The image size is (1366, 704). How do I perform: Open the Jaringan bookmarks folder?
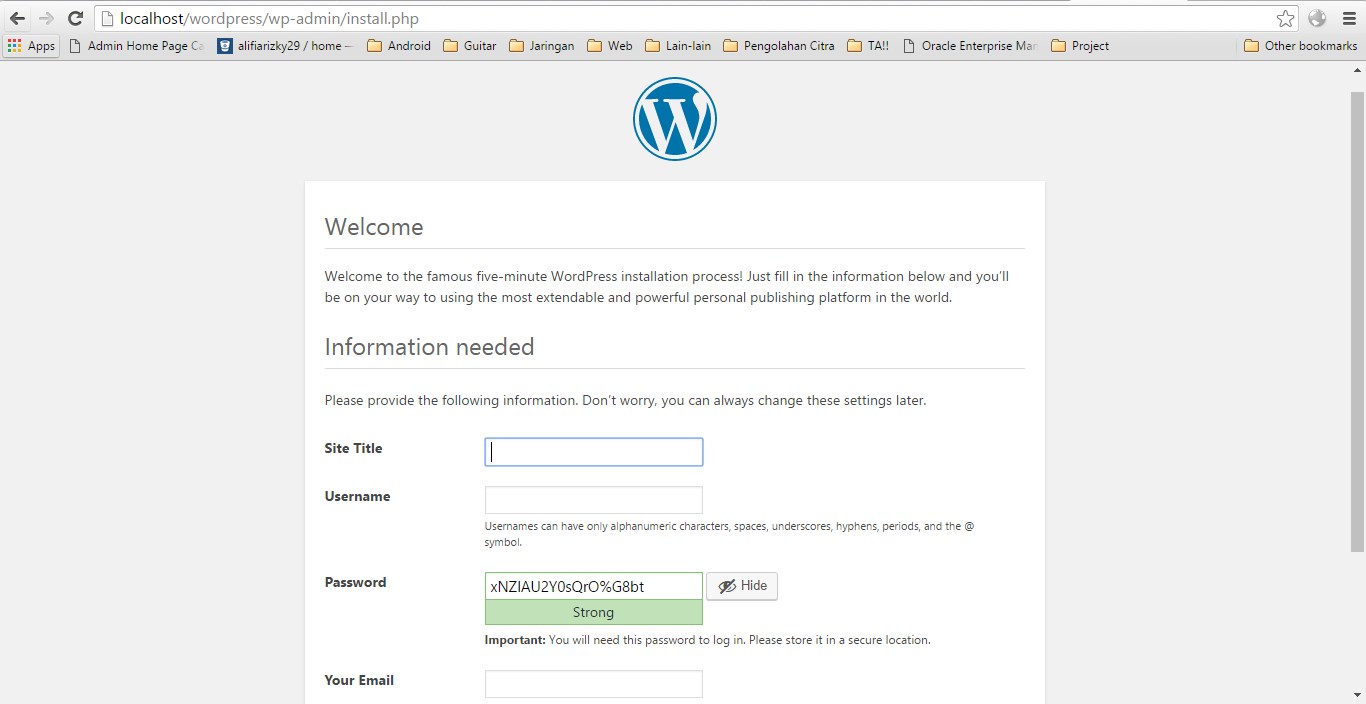point(542,46)
